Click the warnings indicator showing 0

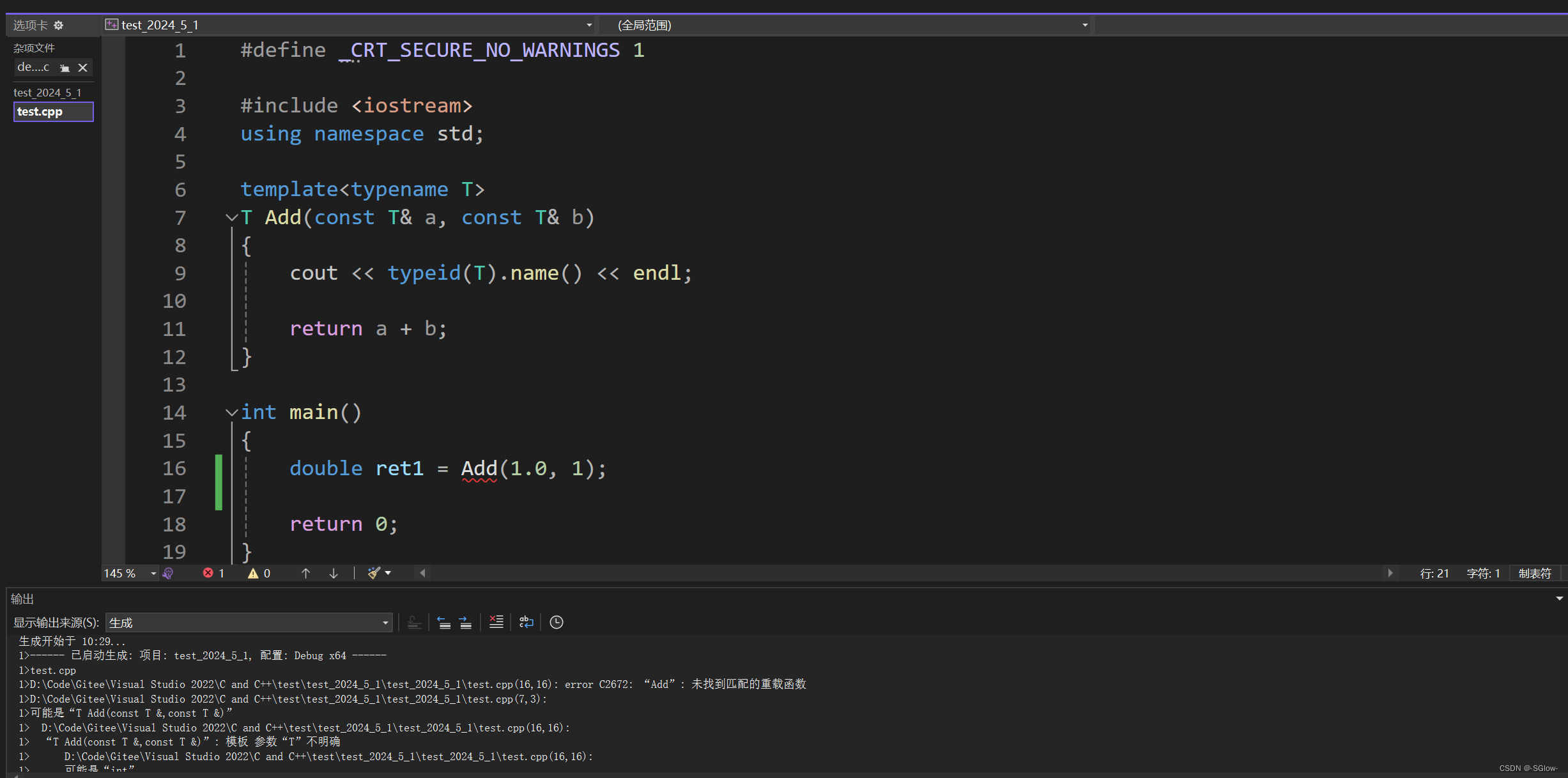[259, 573]
